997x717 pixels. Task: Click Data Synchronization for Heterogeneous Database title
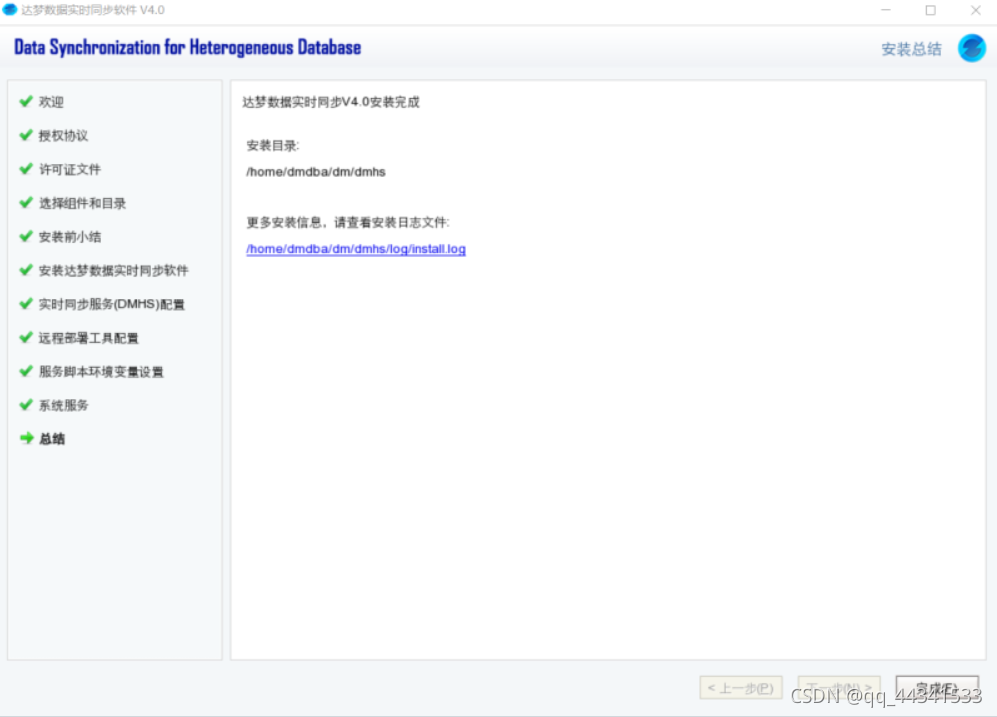point(188,48)
